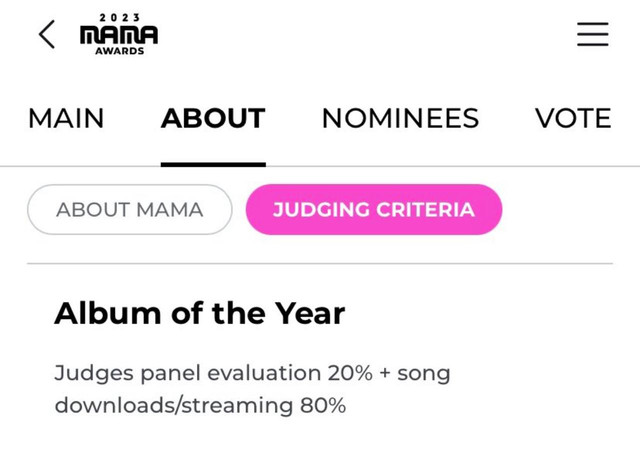640x464 pixels.
Task: Go to the NOMINEES tab
Action: (x=400, y=118)
